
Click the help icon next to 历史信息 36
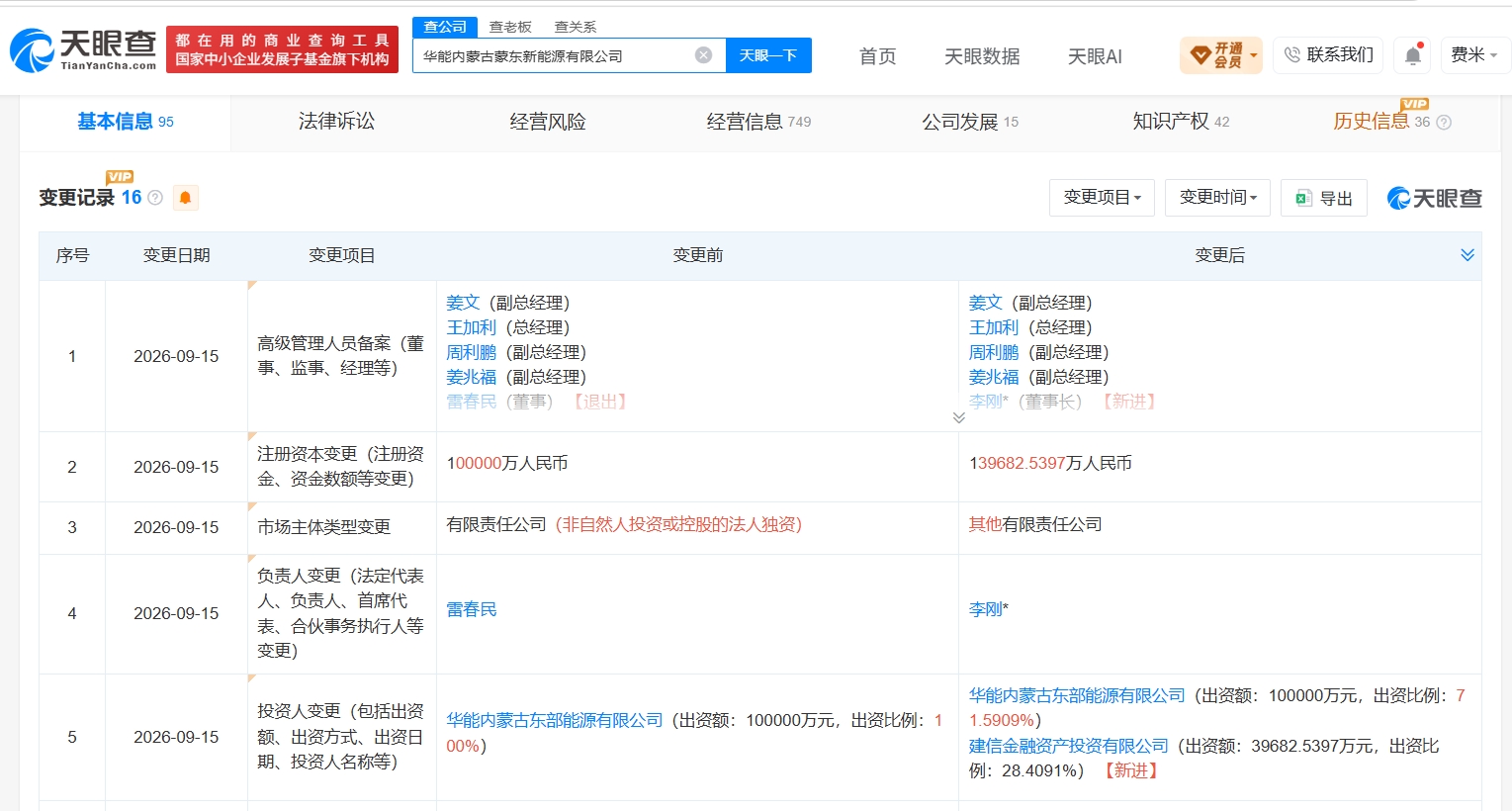point(1444,123)
